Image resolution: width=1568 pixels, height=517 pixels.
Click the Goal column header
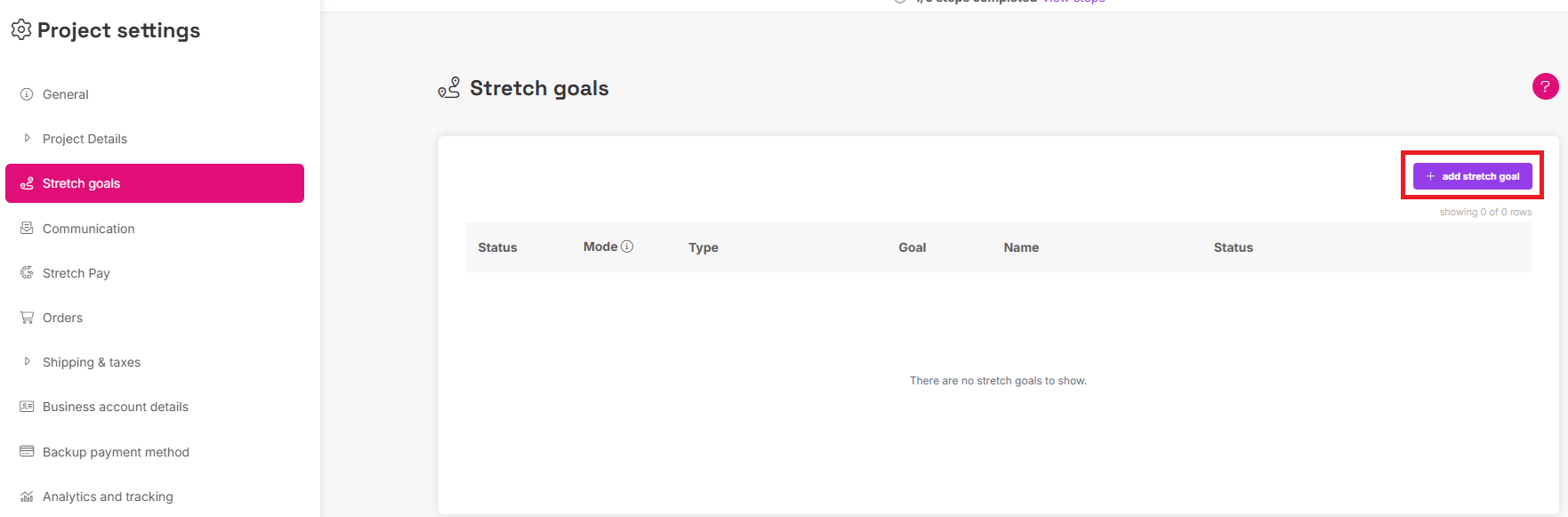(x=913, y=247)
